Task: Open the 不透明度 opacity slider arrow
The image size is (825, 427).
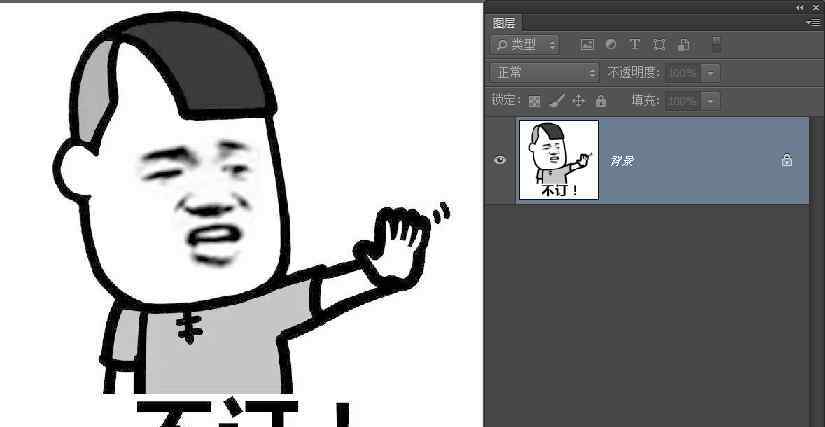Action: point(711,73)
